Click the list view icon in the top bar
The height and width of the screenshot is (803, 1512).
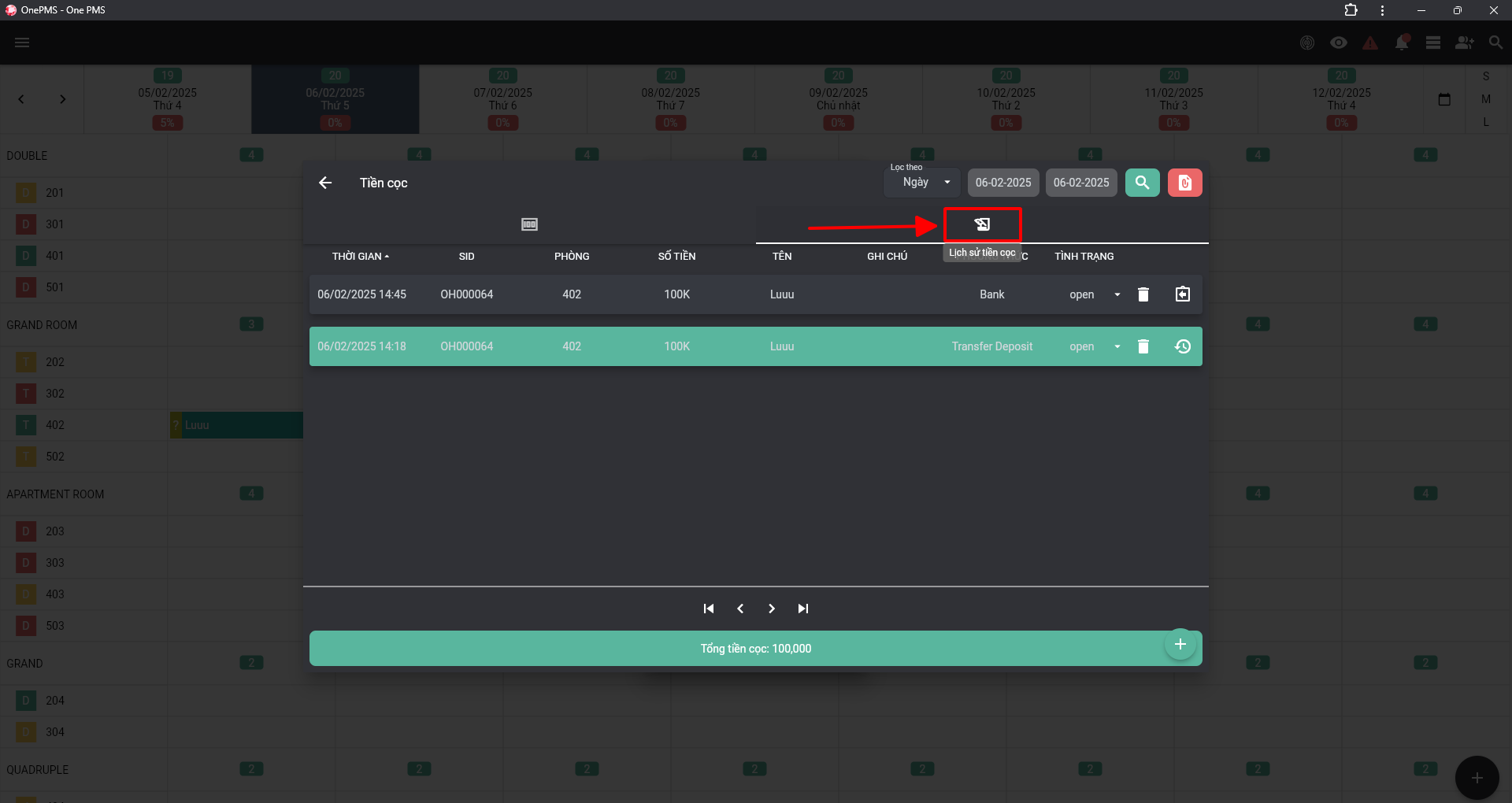pyautogui.click(x=1433, y=43)
